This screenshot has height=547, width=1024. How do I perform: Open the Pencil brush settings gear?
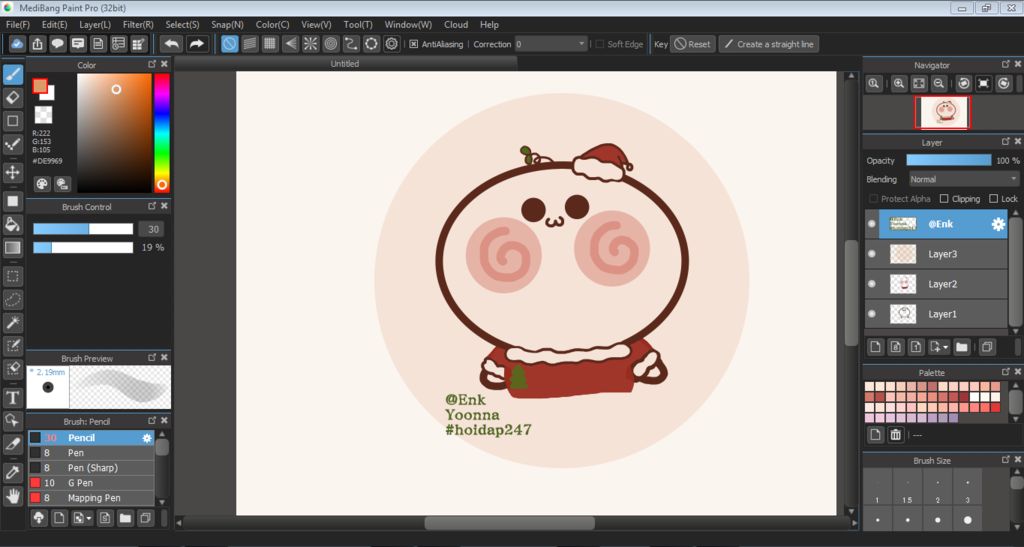click(x=147, y=438)
